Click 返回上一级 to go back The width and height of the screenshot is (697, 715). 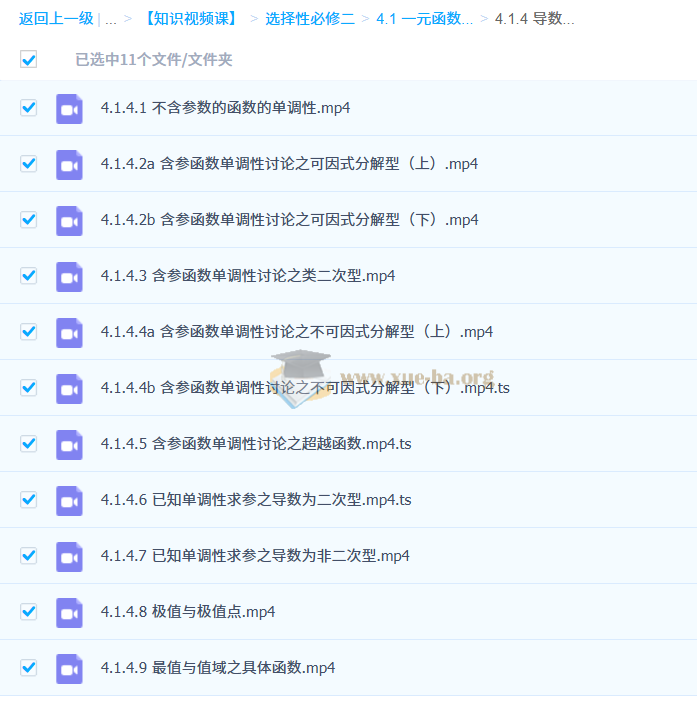click(x=56, y=19)
